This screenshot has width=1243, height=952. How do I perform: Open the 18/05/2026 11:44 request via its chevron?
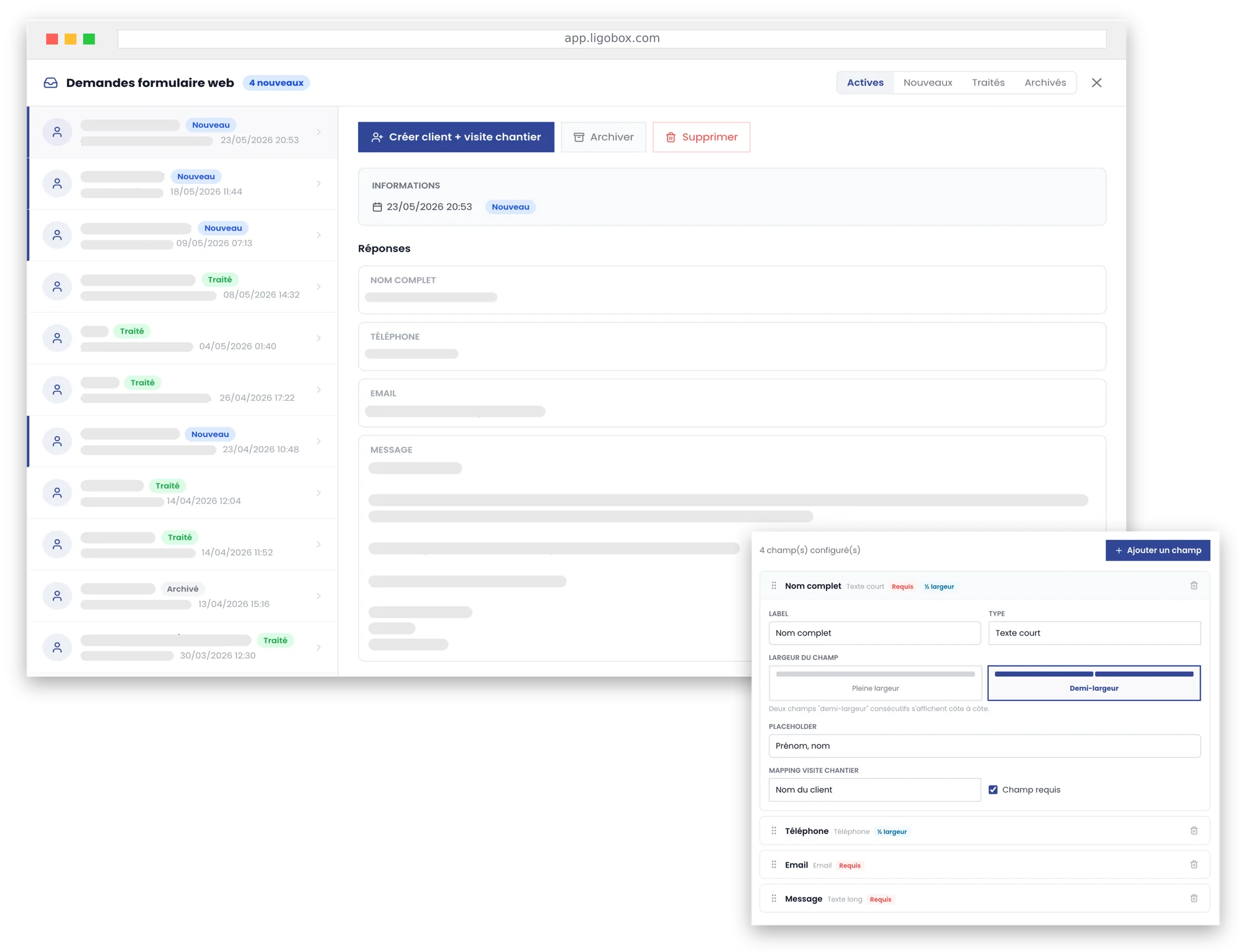(x=319, y=183)
